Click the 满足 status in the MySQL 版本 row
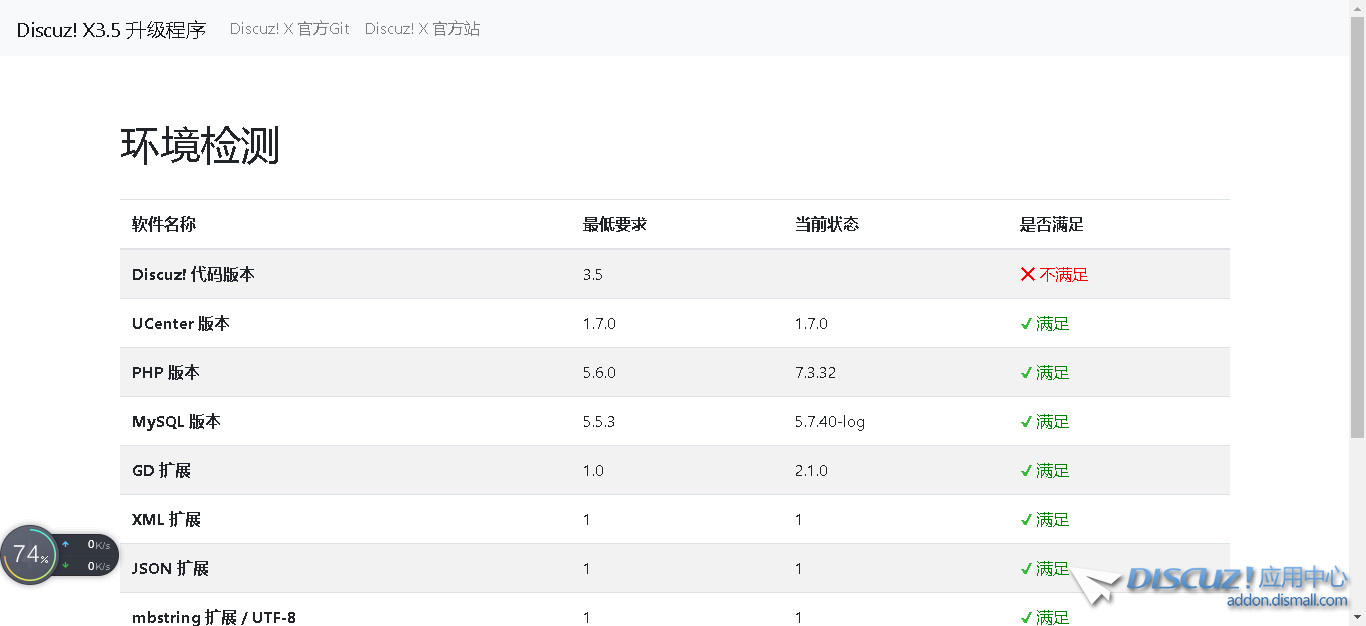1366x626 pixels. click(x=1053, y=421)
